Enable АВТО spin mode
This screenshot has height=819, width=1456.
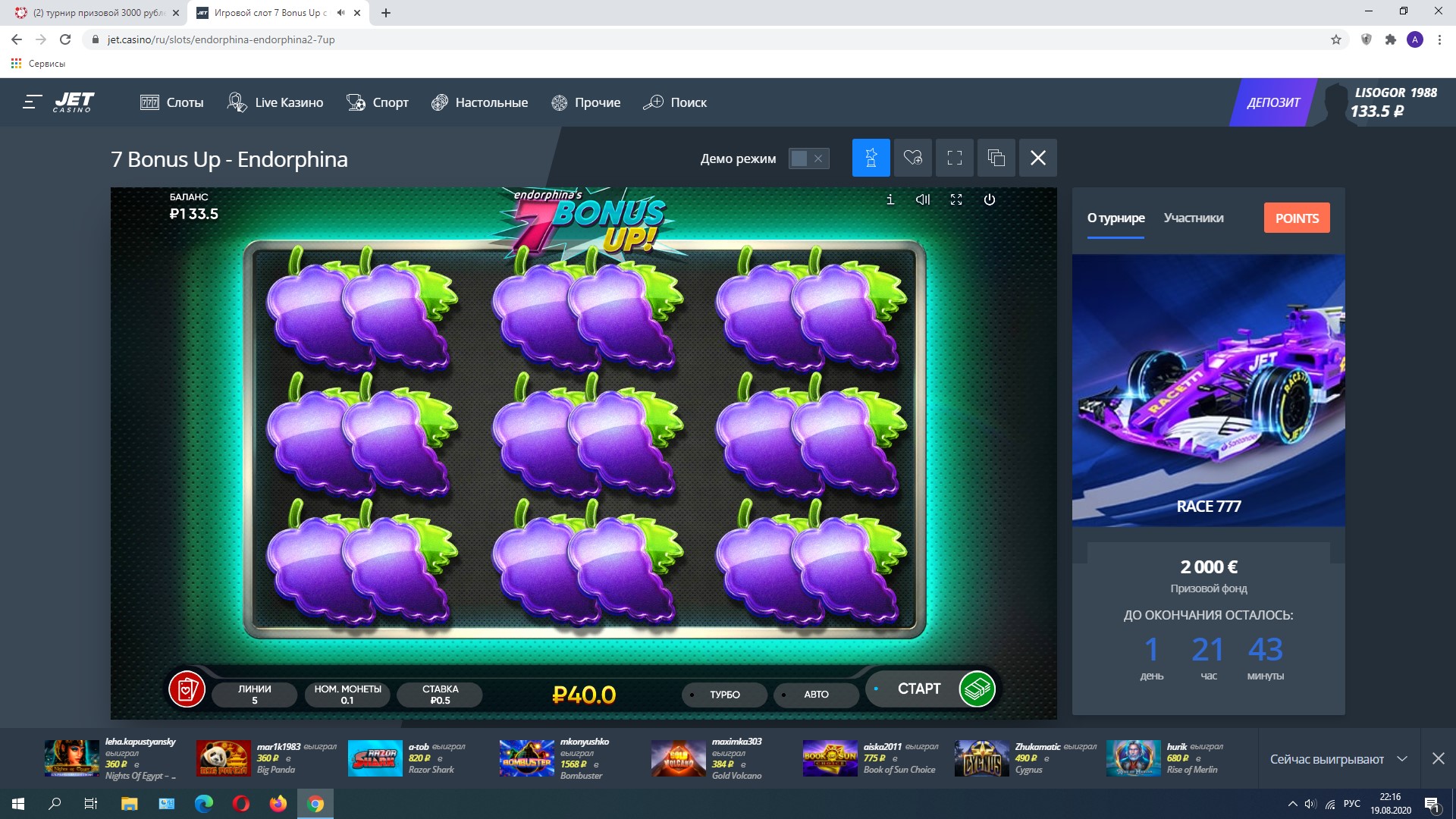pyautogui.click(x=816, y=694)
